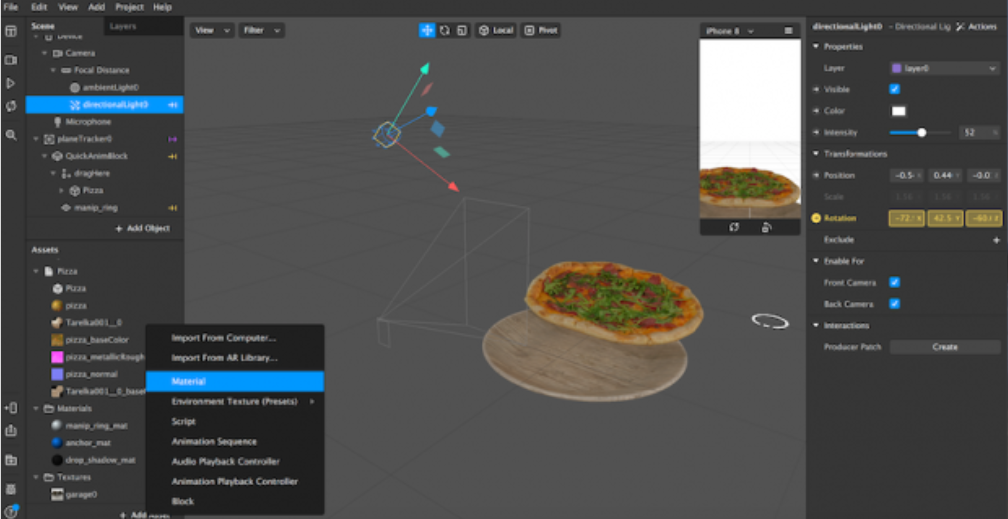Click the patch arrow icon beside Intensity
The height and width of the screenshot is (519, 1008).
coord(816,132)
